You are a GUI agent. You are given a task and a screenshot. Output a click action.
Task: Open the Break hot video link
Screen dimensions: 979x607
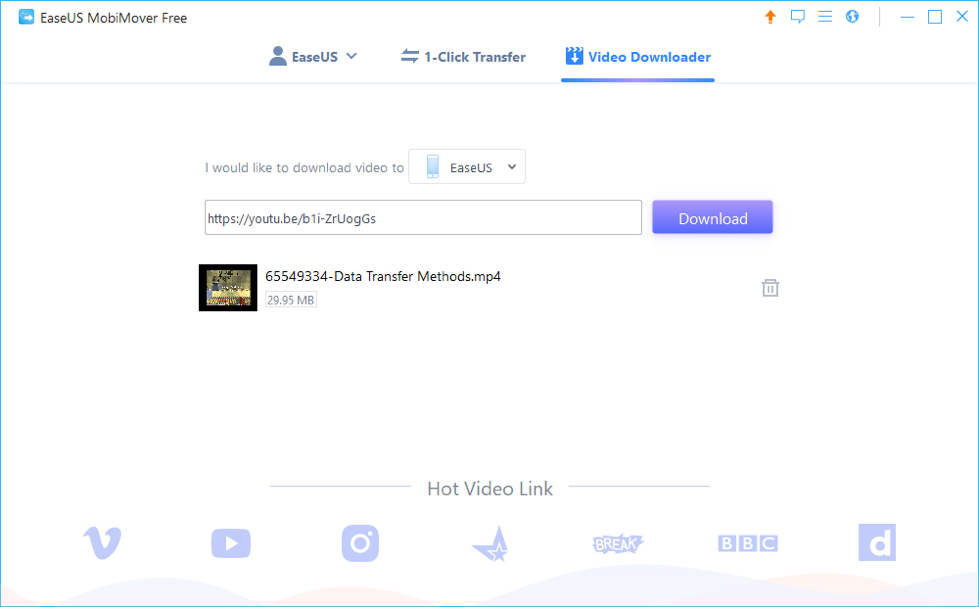[x=617, y=544]
